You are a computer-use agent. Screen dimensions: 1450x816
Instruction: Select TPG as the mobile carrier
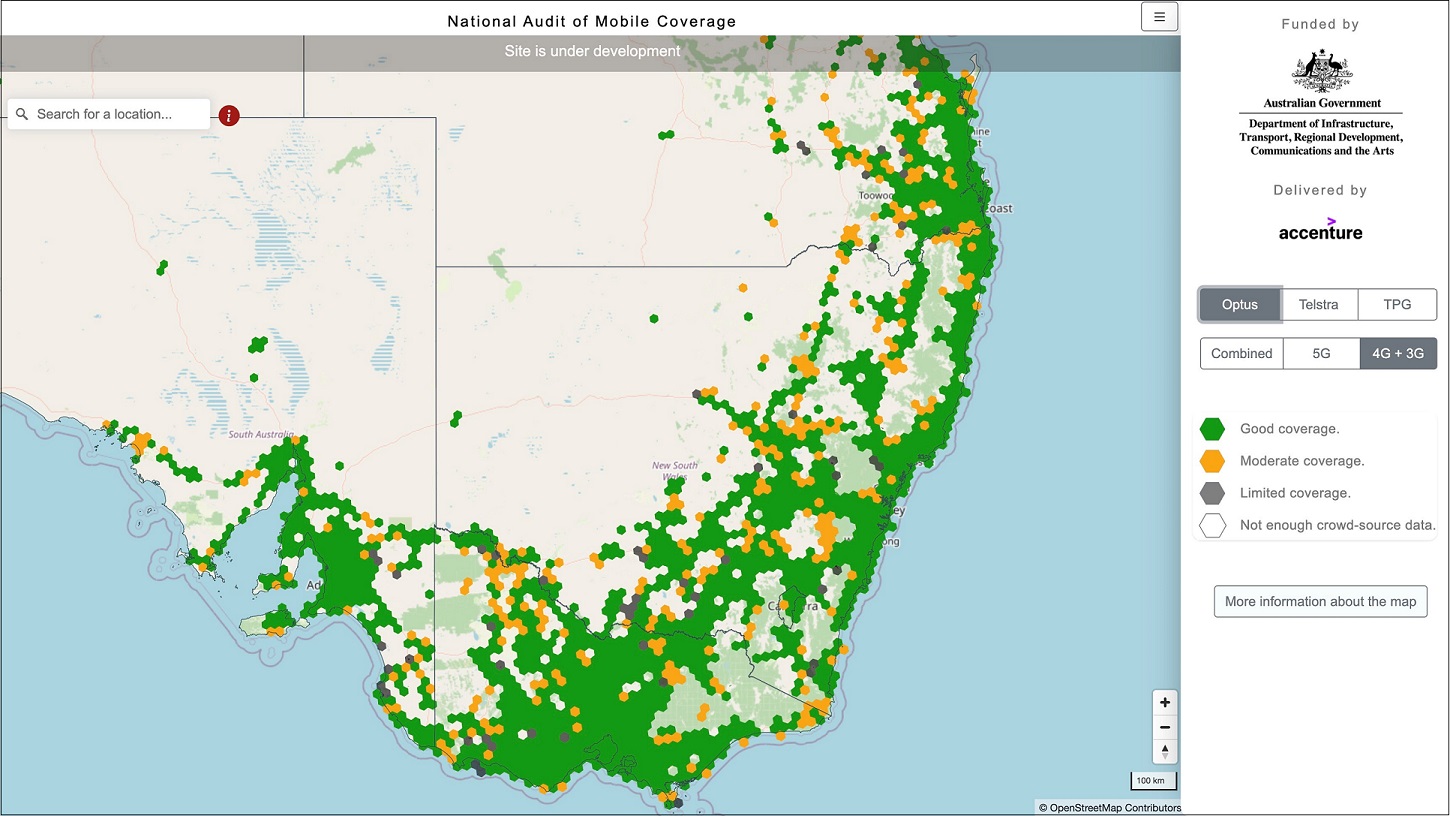[x=1396, y=304]
